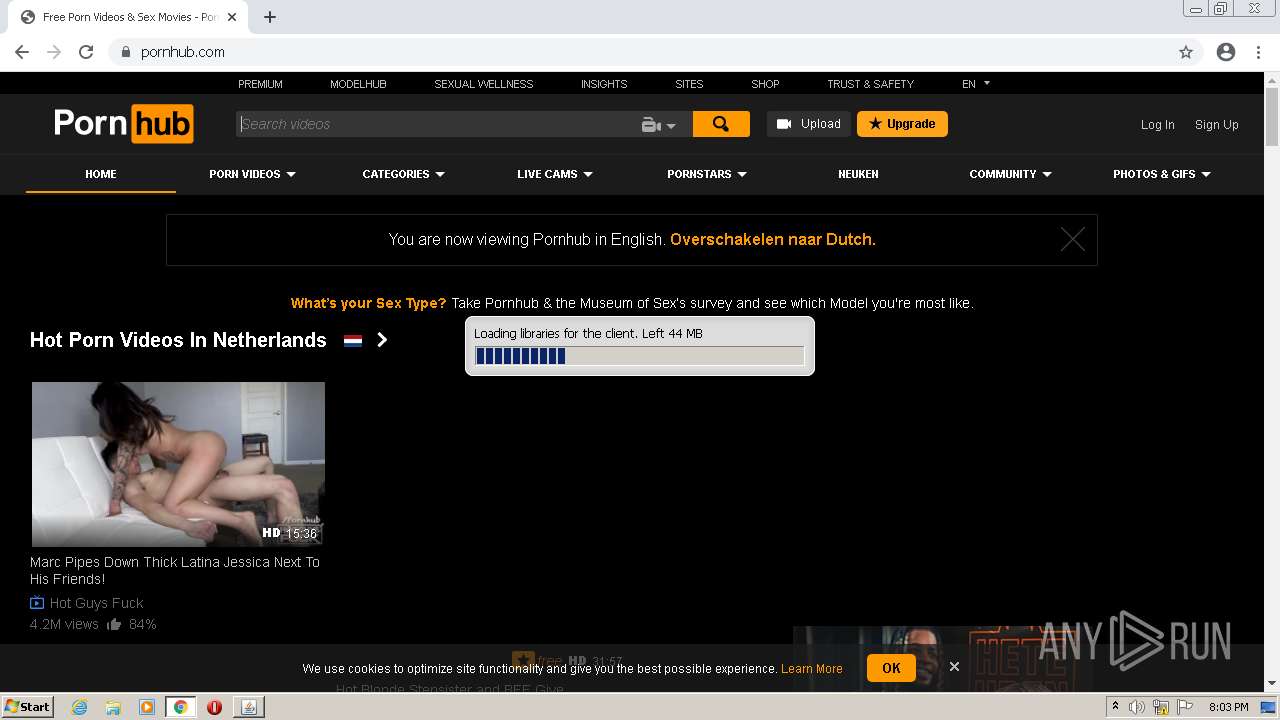Open Sexual Wellness from top bar
The image size is (1280, 720).
point(484,84)
